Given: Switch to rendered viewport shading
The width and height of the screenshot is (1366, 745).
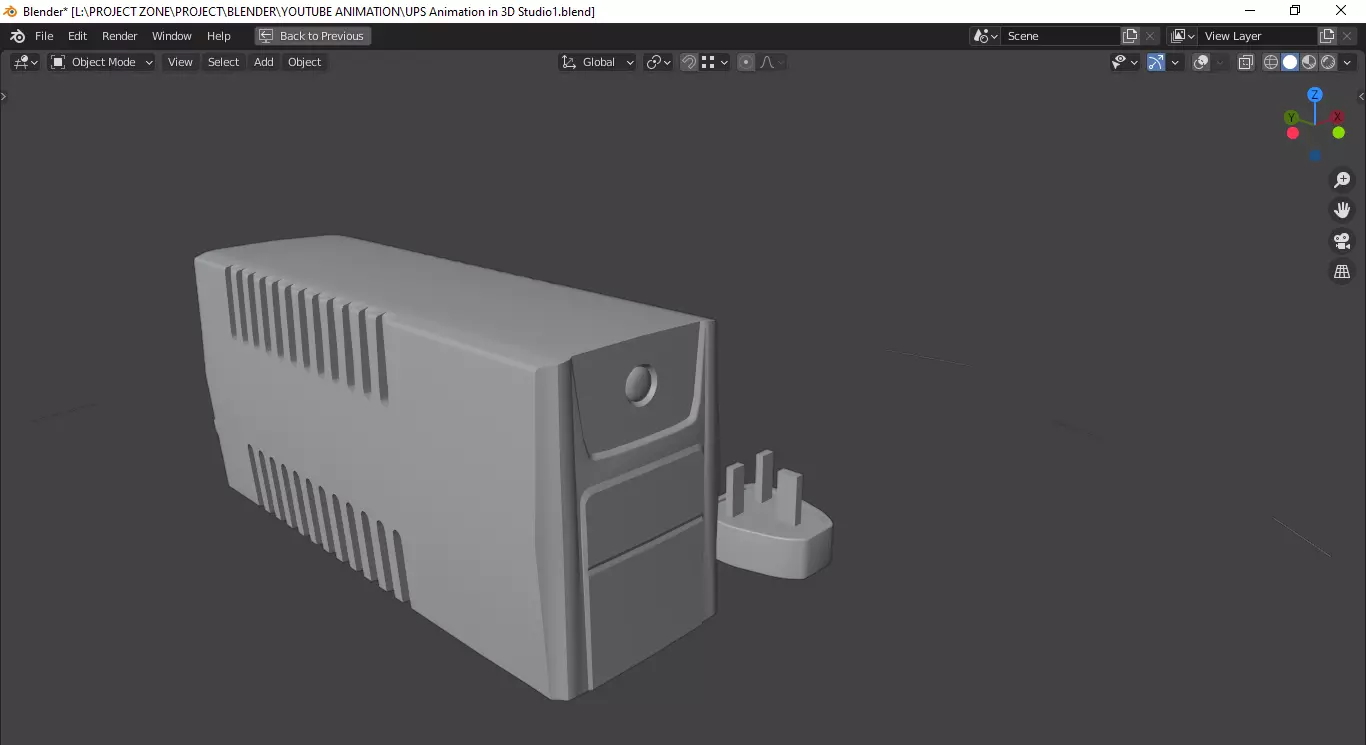Looking at the screenshot, I should pos(1328,62).
